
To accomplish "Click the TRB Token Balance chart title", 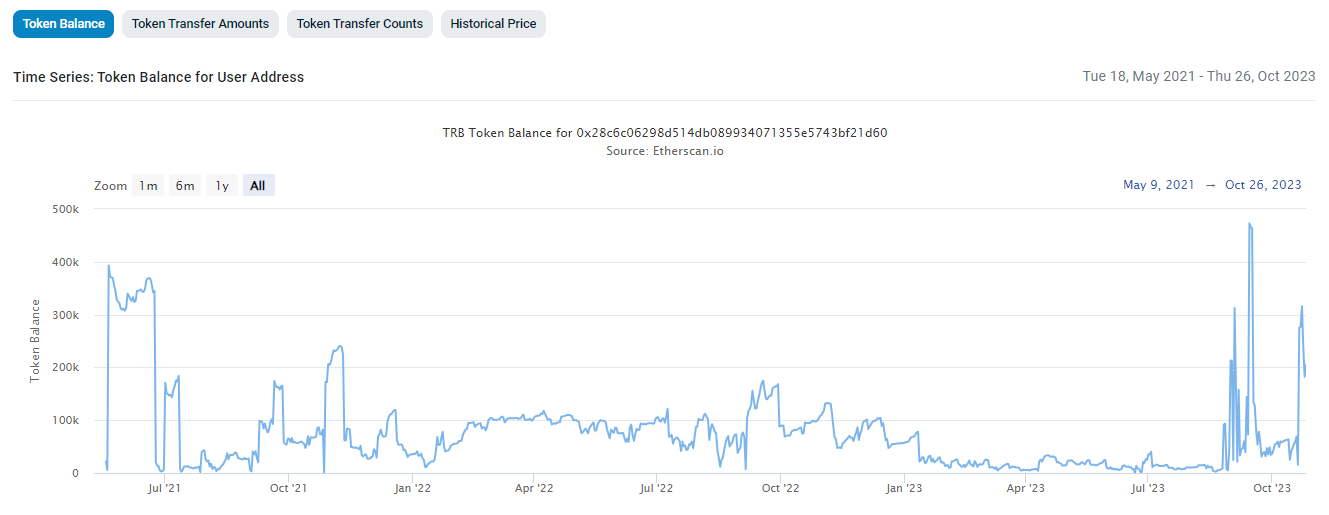I will click(x=664, y=133).
